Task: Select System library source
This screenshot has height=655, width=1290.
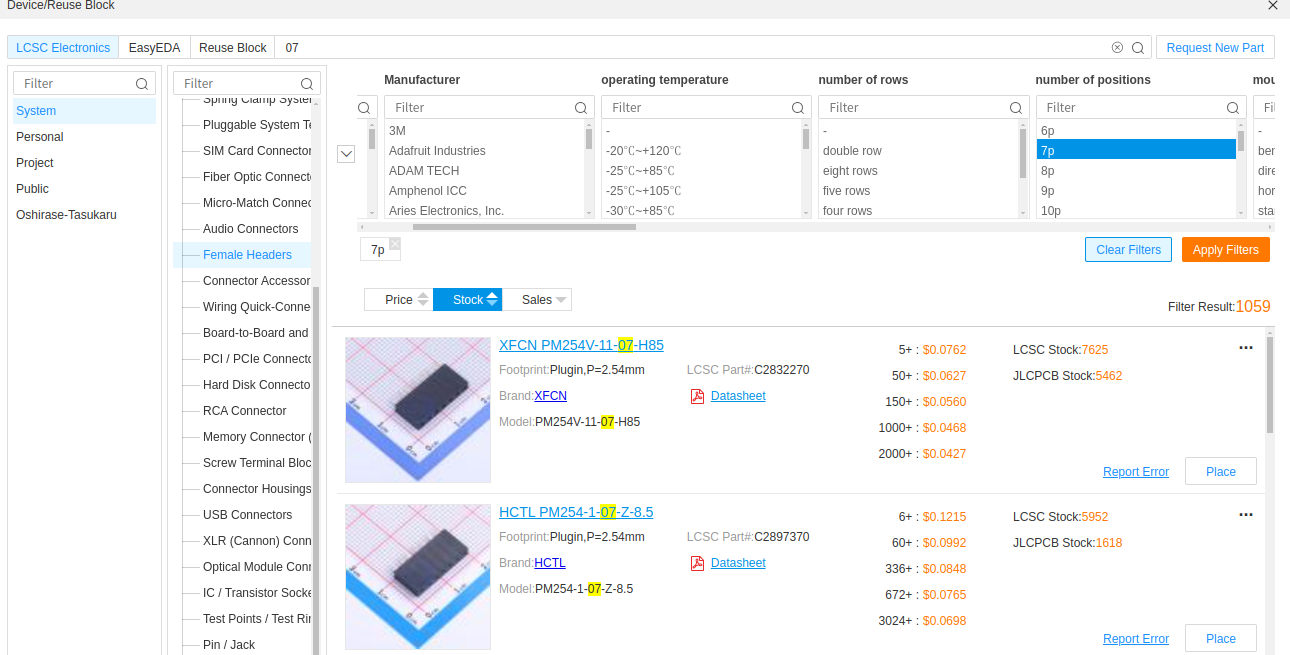Action: pyautogui.click(x=84, y=111)
